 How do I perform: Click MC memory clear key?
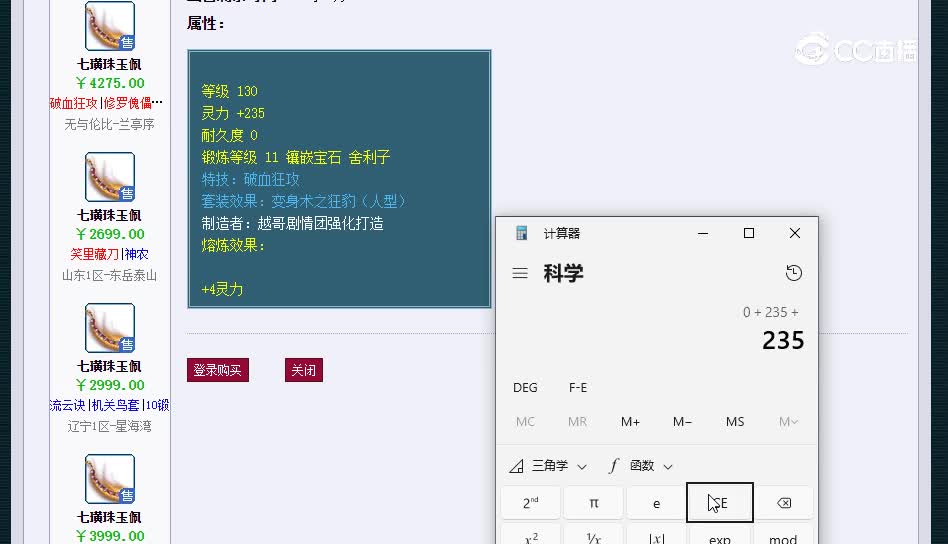click(525, 422)
